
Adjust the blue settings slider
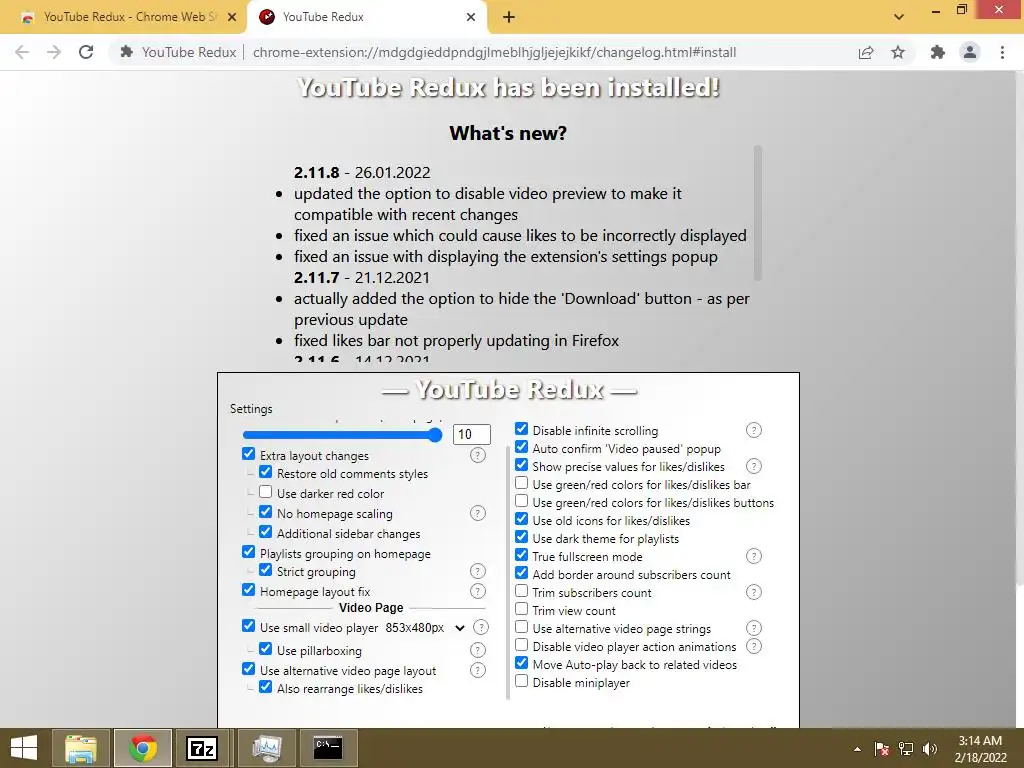point(342,435)
